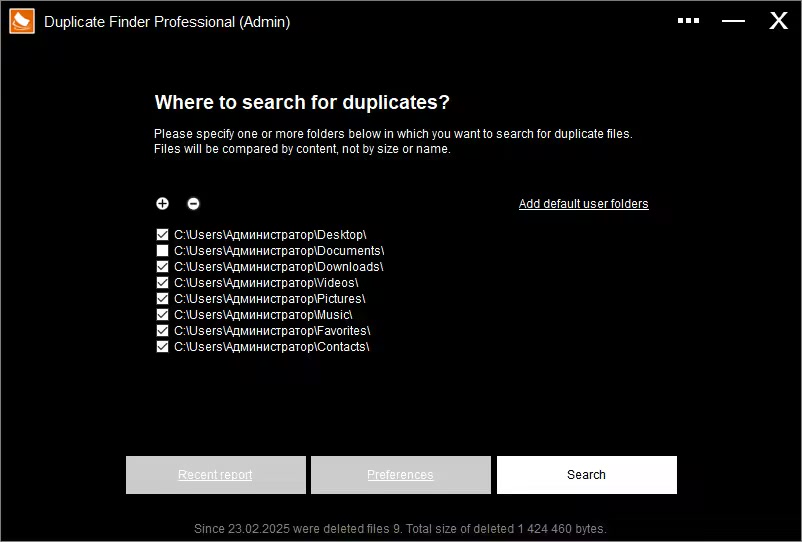Toggle the Favorites folder checkbox
Screen dimensions: 802x542
pyautogui.click(x=162, y=331)
